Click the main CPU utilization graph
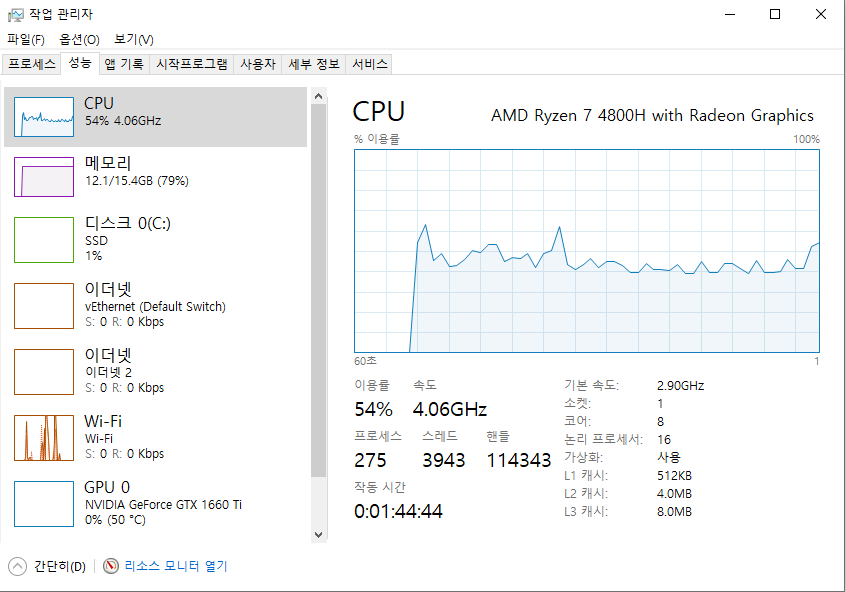The width and height of the screenshot is (846, 592). pyautogui.click(x=586, y=251)
